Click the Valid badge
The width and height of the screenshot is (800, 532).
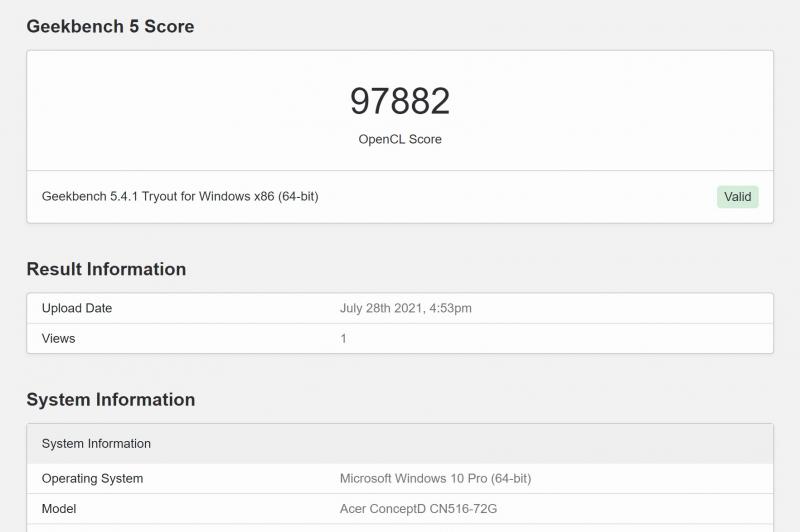click(x=737, y=197)
